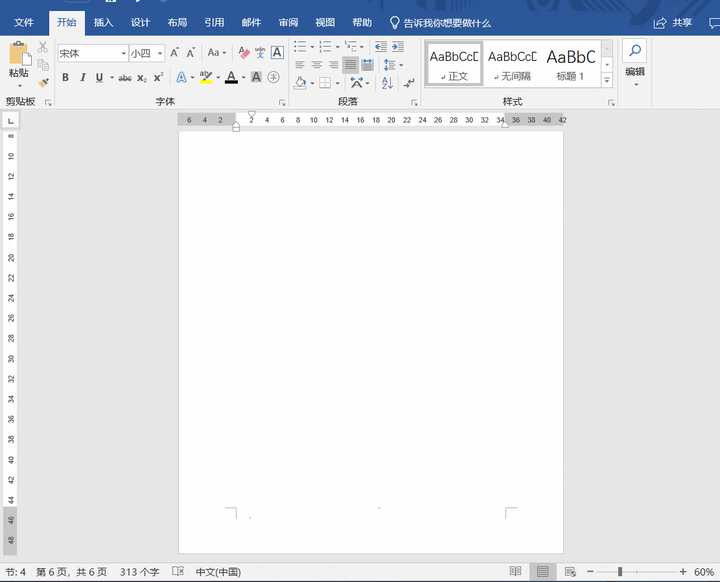
Task: Align text to the right
Action: (333, 65)
